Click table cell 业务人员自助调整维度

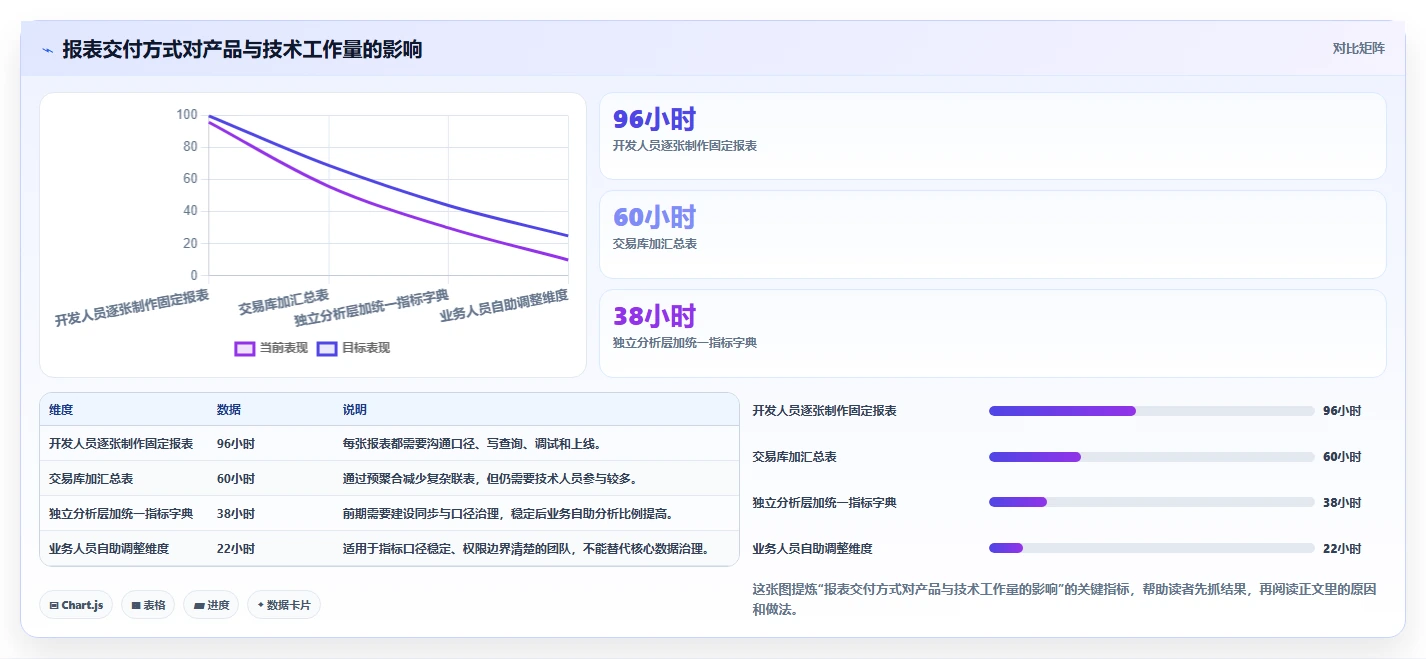109,549
